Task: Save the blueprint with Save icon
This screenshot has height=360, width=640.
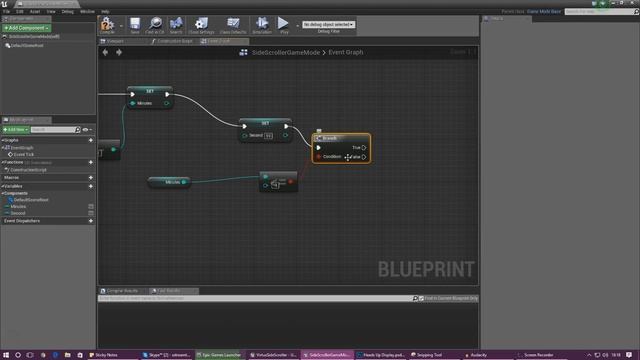Action: click(x=135, y=25)
